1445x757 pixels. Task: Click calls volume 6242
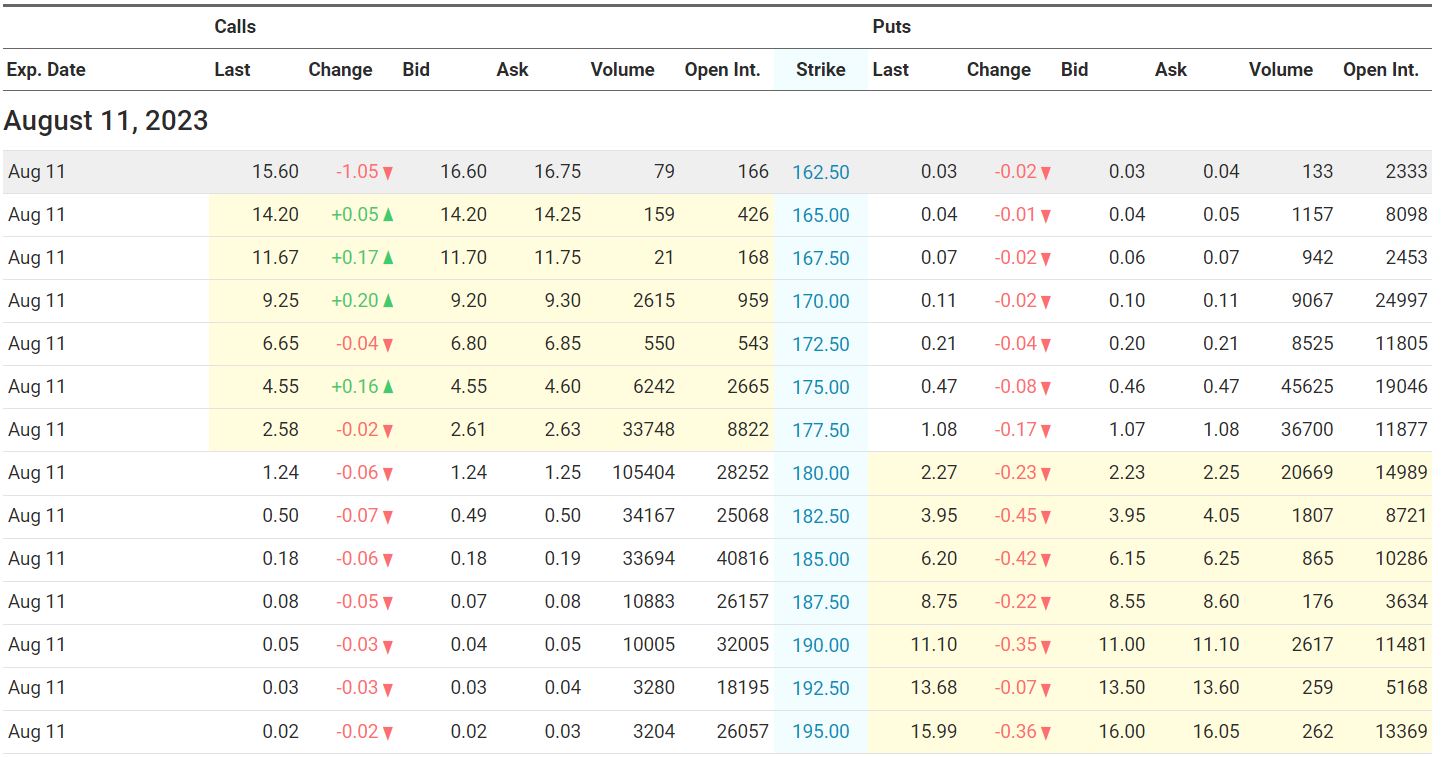click(x=653, y=387)
